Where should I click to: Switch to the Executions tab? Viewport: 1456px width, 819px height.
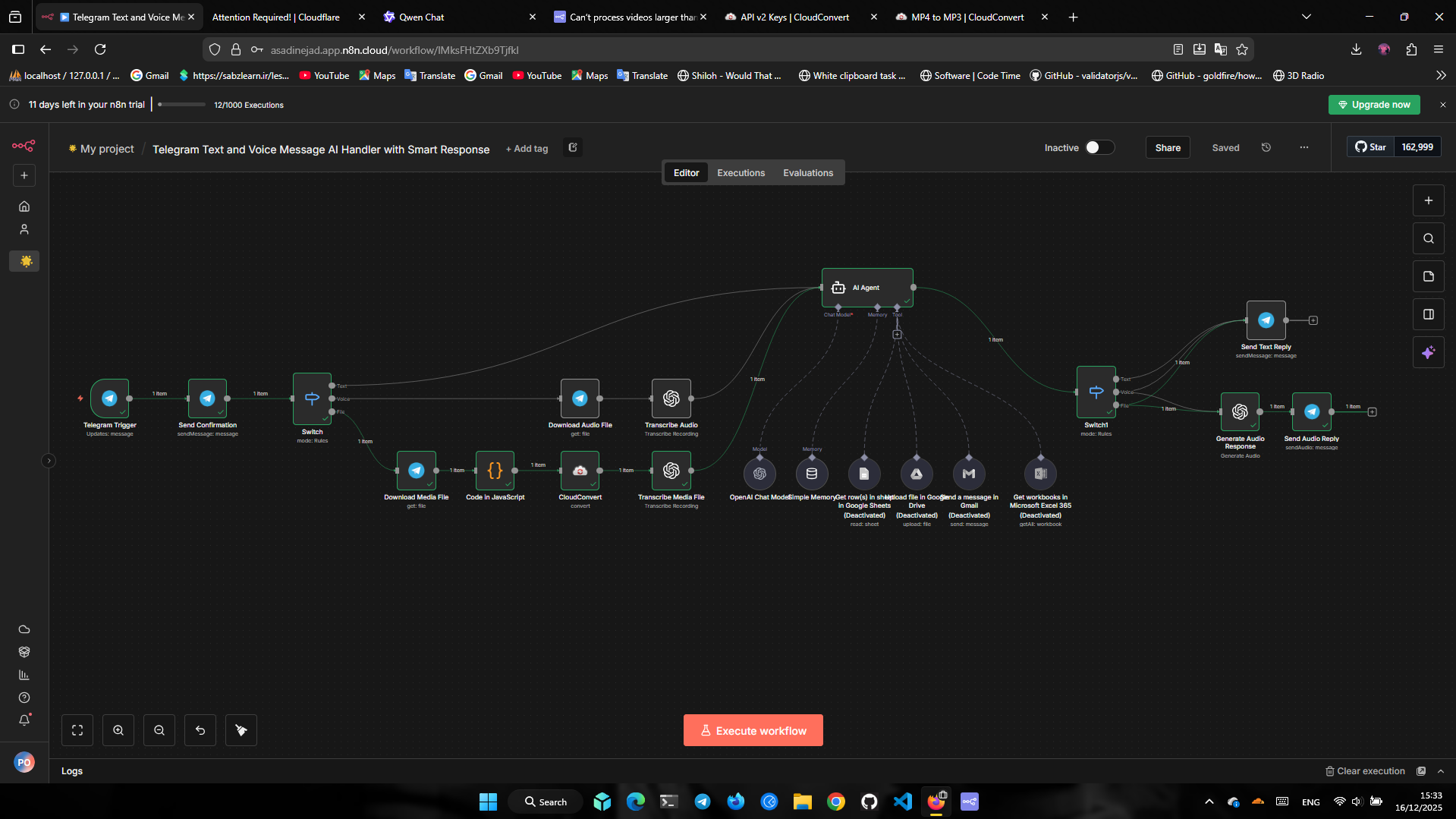pyautogui.click(x=741, y=173)
